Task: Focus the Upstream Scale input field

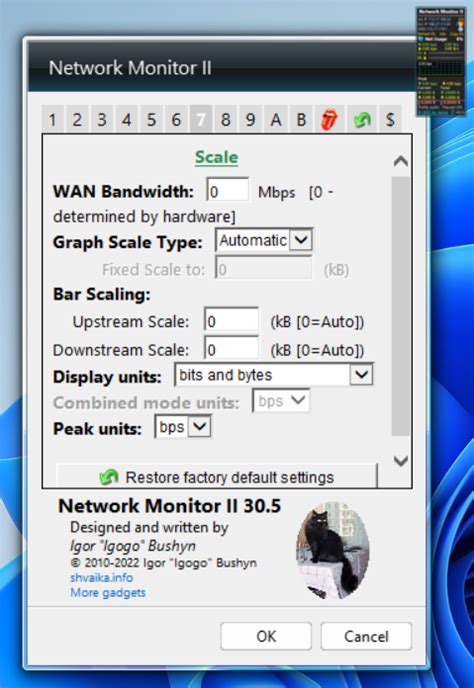Action: pos(231,321)
